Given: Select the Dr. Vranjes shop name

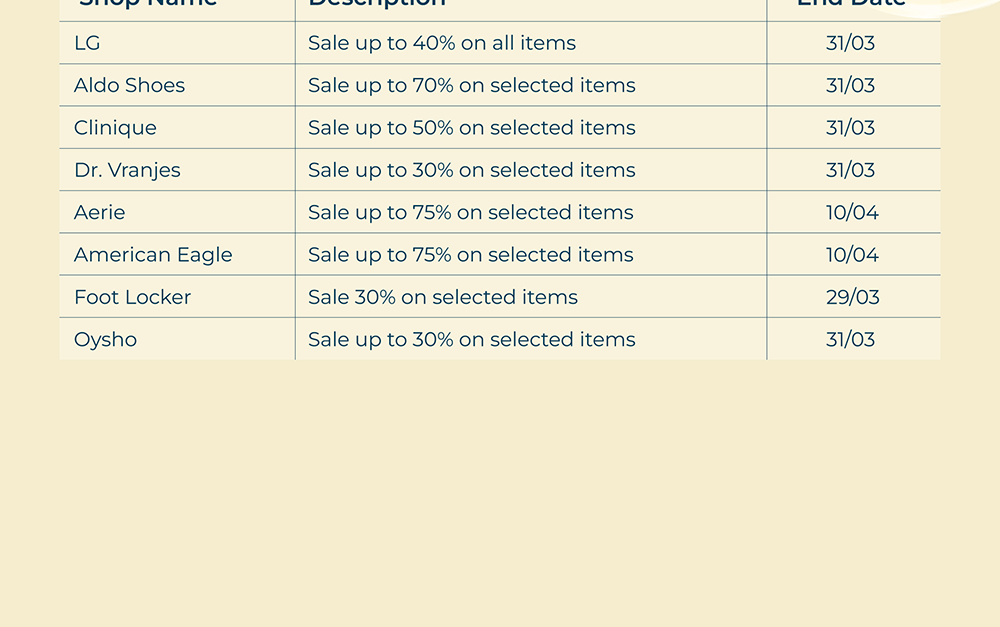Looking at the screenshot, I should [x=127, y=170].
